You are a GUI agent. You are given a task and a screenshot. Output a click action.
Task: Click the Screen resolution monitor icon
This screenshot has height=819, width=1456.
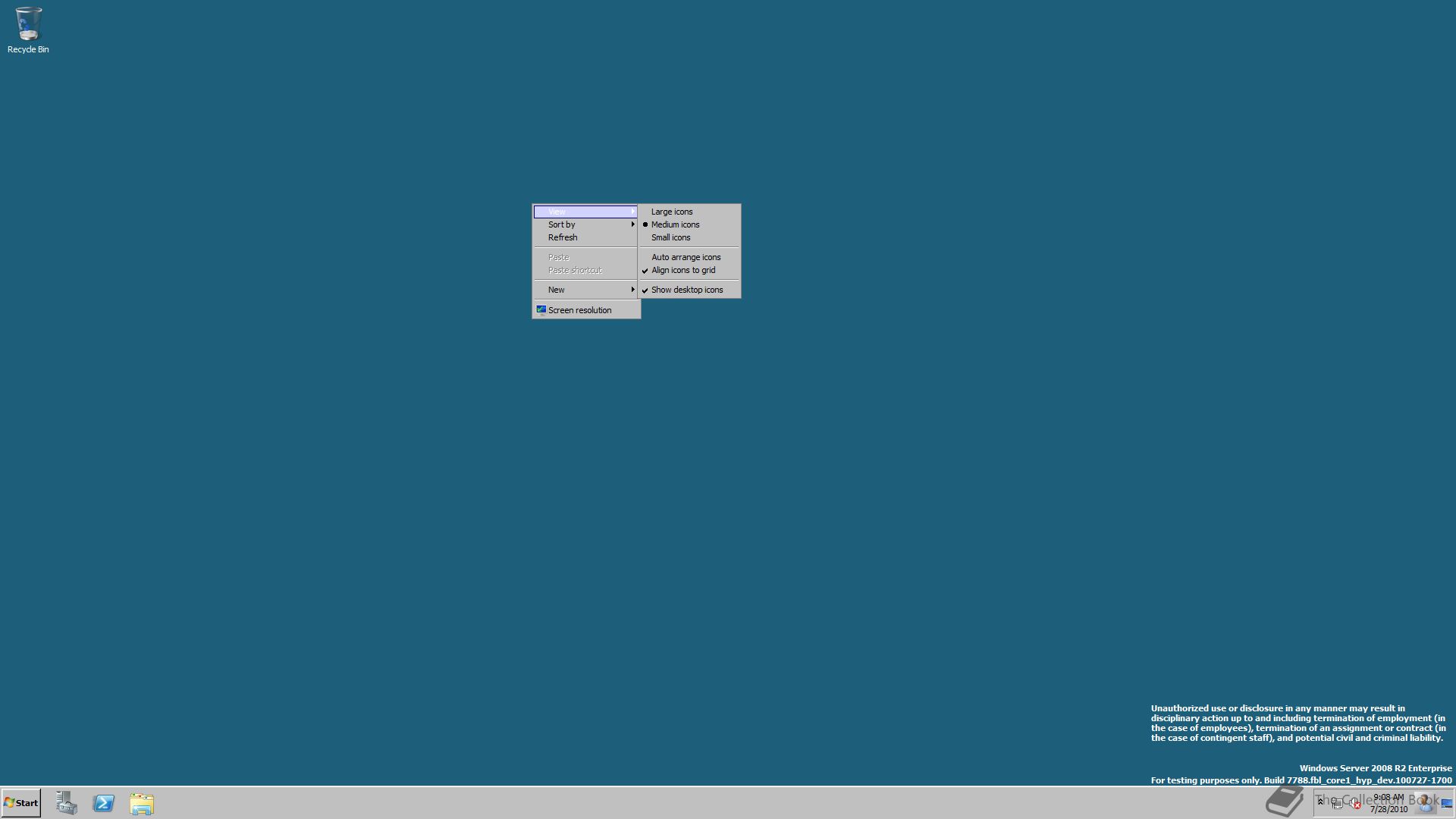541,309
